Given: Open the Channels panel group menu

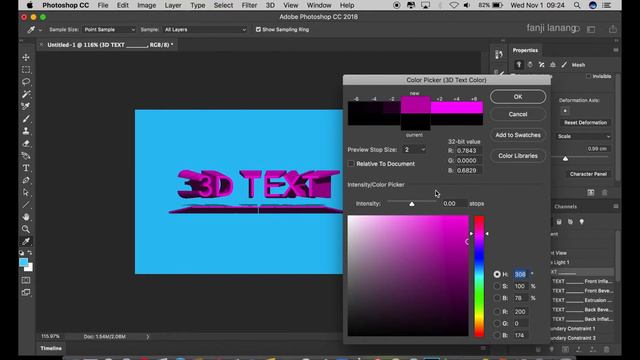Looking at the screenshot, I should coord(616,207).
